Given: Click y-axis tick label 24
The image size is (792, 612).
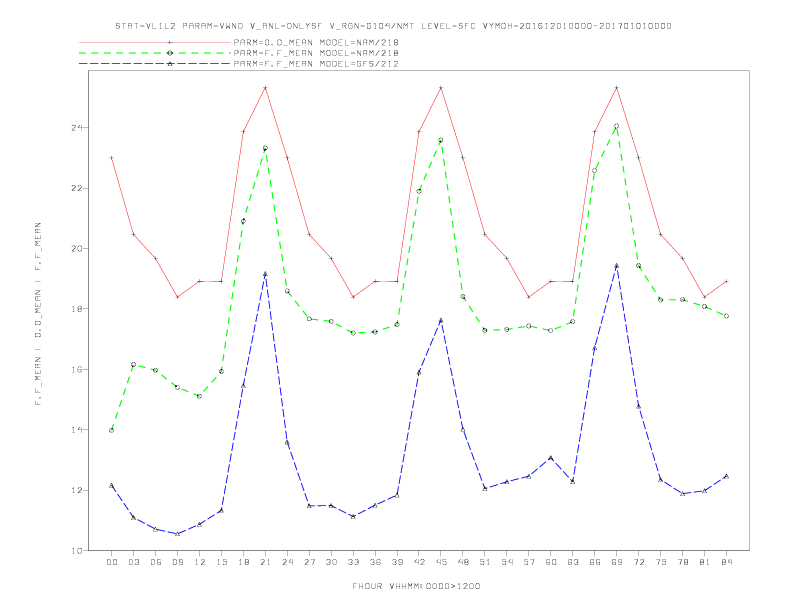Looking at the screenshot, I should pos(77,128).
